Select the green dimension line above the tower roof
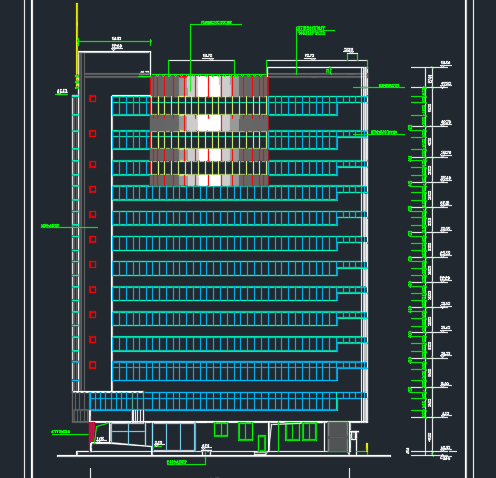The width and height of the screenshot is (496, 478). (x=114, y=42)
